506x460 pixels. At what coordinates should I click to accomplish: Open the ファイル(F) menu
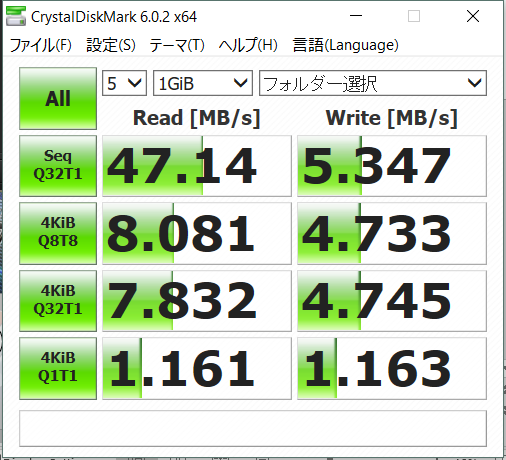pyautogui.click(x=41, y=45)
